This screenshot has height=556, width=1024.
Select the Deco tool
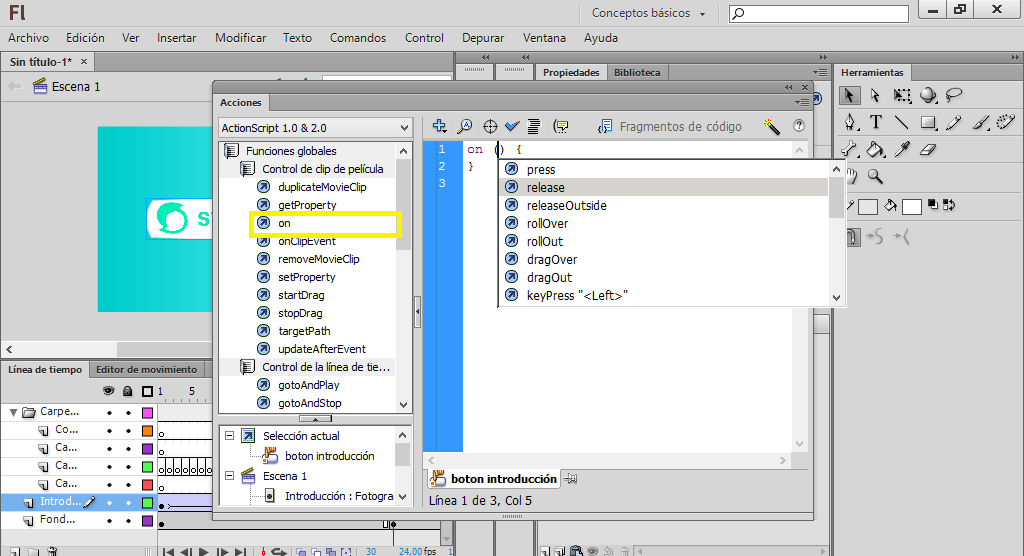click(x=1006, y=122)
